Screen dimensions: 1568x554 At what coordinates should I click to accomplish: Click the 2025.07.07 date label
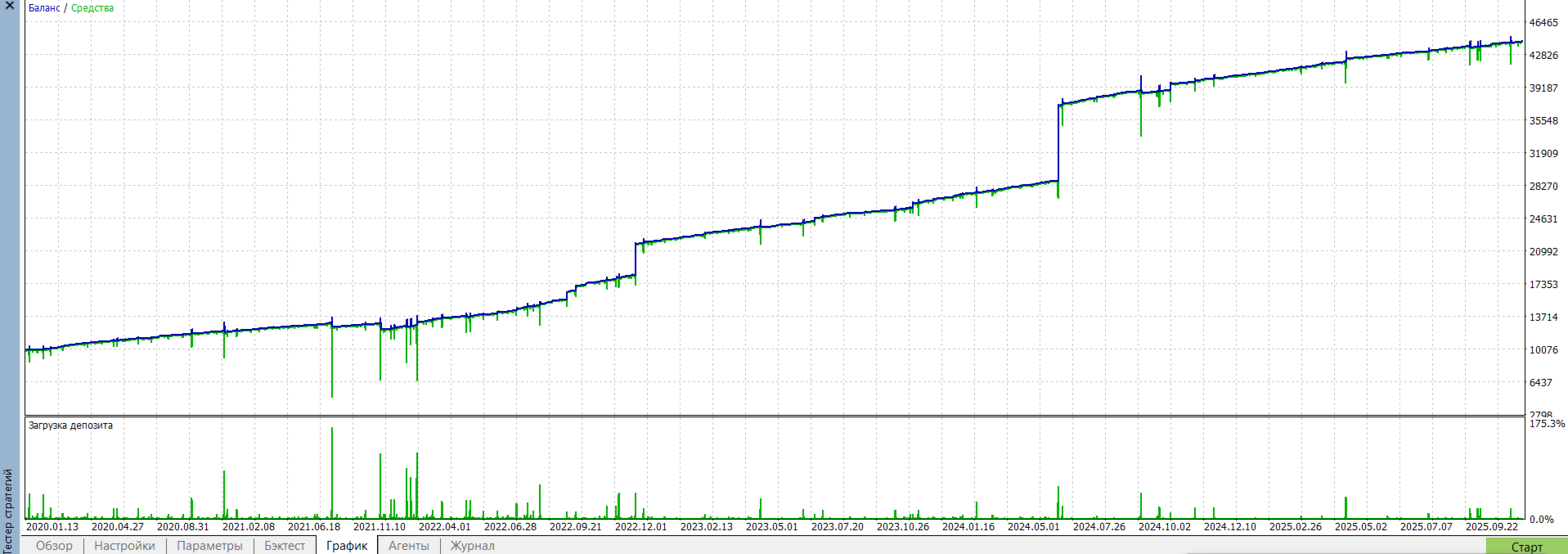coord(1426,527)
